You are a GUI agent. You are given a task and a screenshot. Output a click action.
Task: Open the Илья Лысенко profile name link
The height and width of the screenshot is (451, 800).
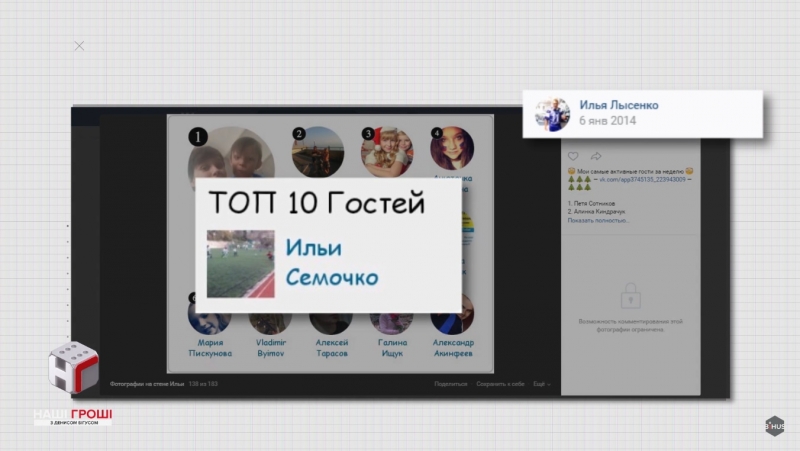point(618,105)
